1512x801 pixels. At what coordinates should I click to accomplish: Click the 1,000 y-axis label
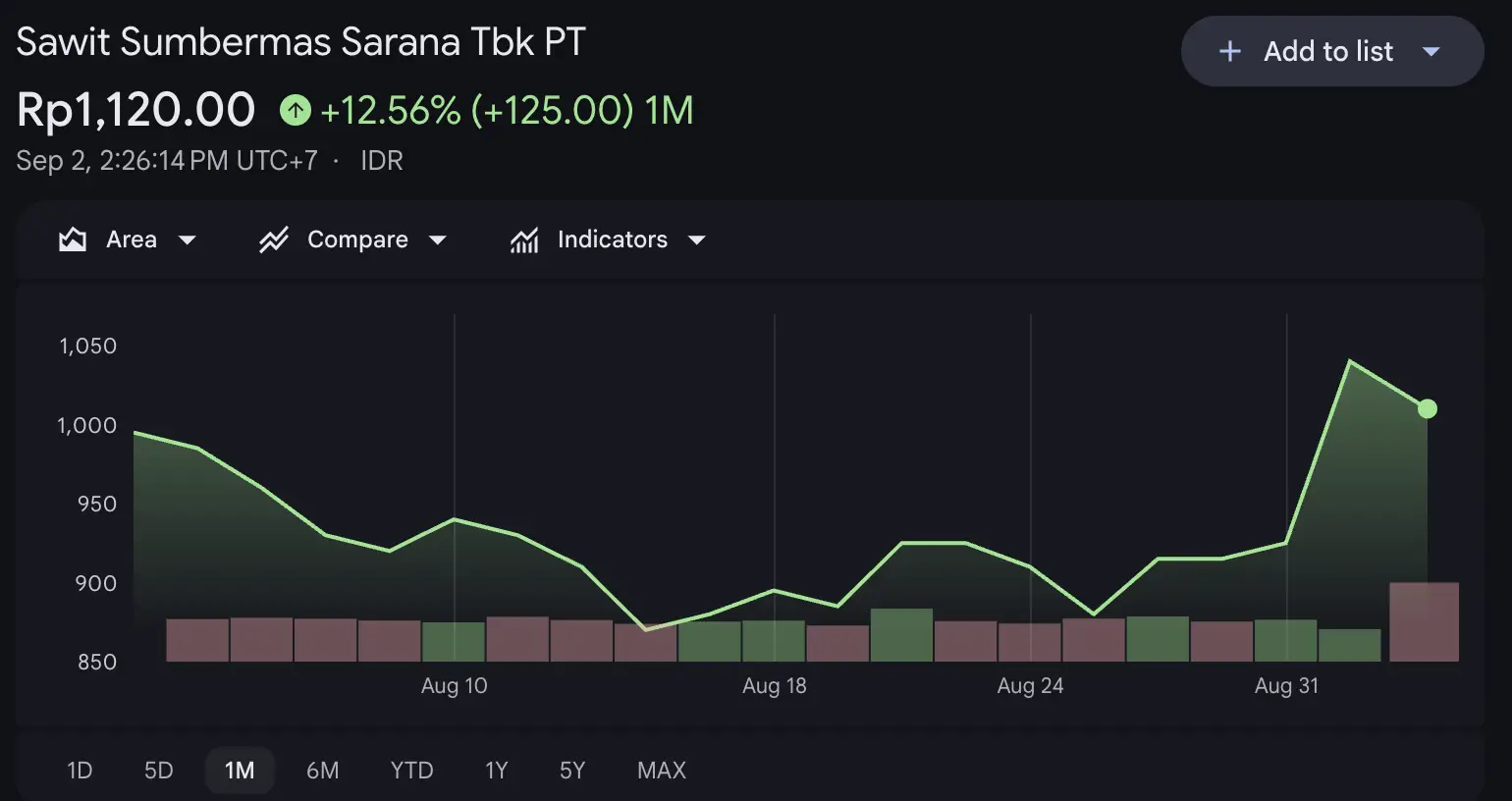pos(86,425)
